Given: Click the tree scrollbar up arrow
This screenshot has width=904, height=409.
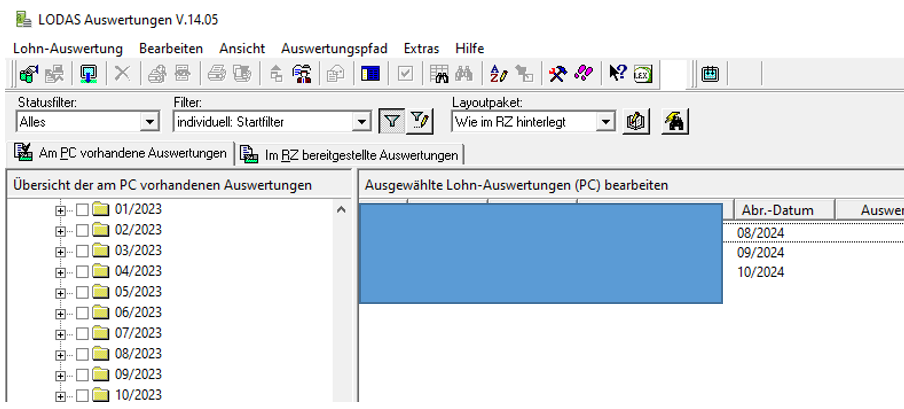Looking at the screenshot, I should pyautogui.click(x=341, y=210).
